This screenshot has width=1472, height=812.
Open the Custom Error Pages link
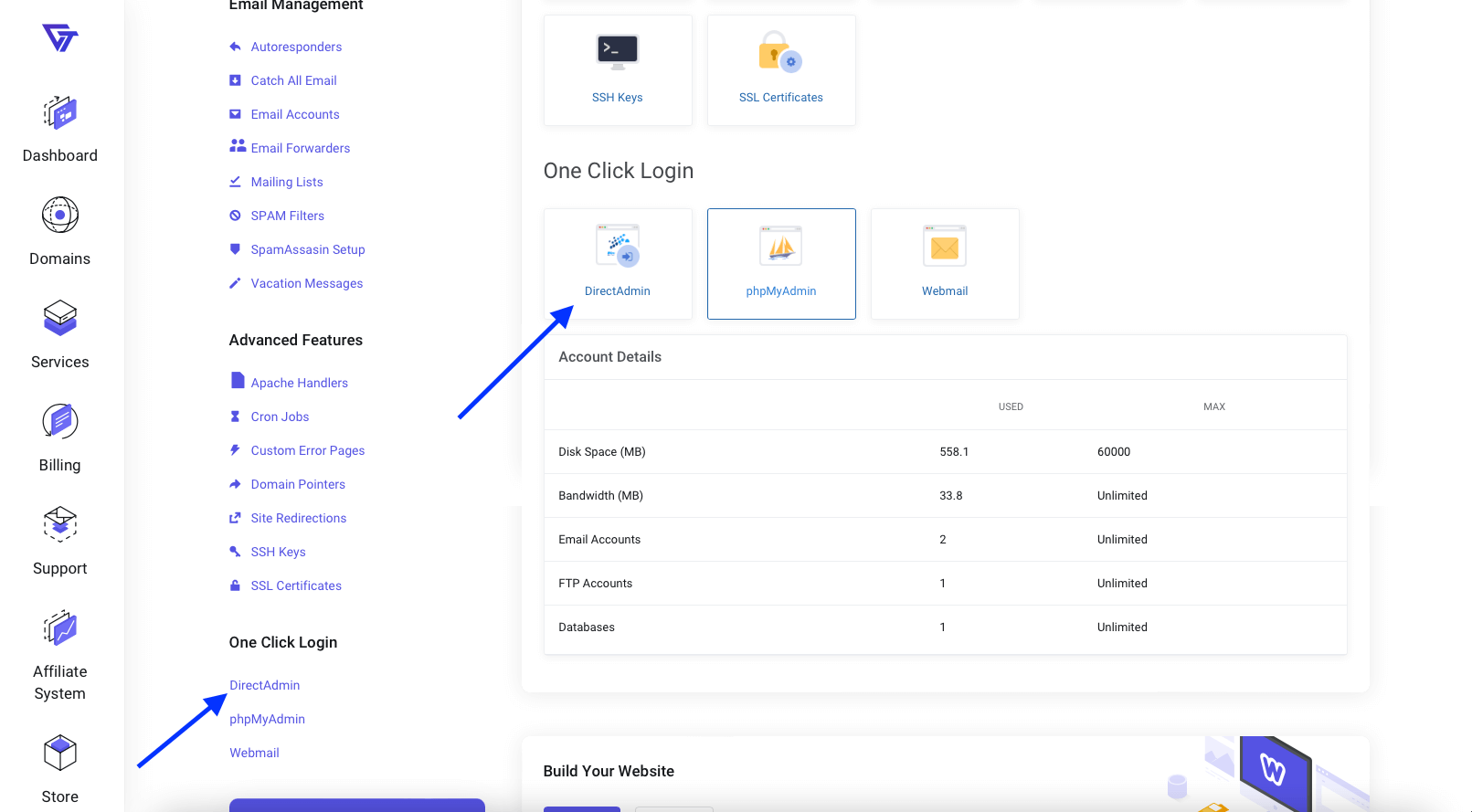pyautogui.click(x=308, y=450)
